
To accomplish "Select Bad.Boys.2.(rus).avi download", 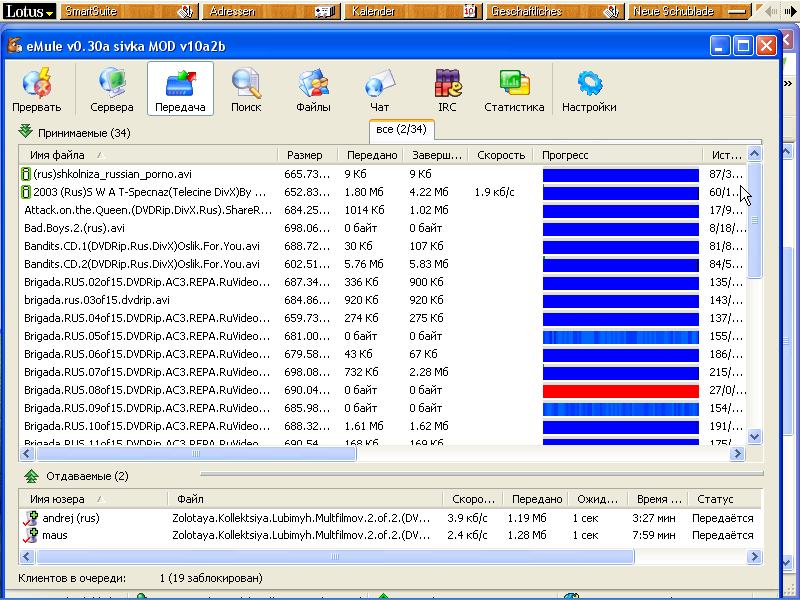I will tap(383, 228).
